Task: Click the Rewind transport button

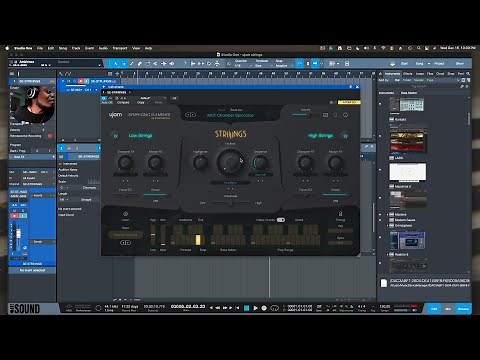Action: coord(218,308)
